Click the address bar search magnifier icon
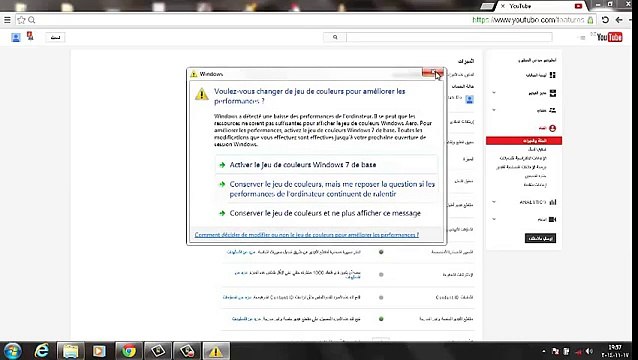This screenshot has height=360, width=638. click(32, 20)
